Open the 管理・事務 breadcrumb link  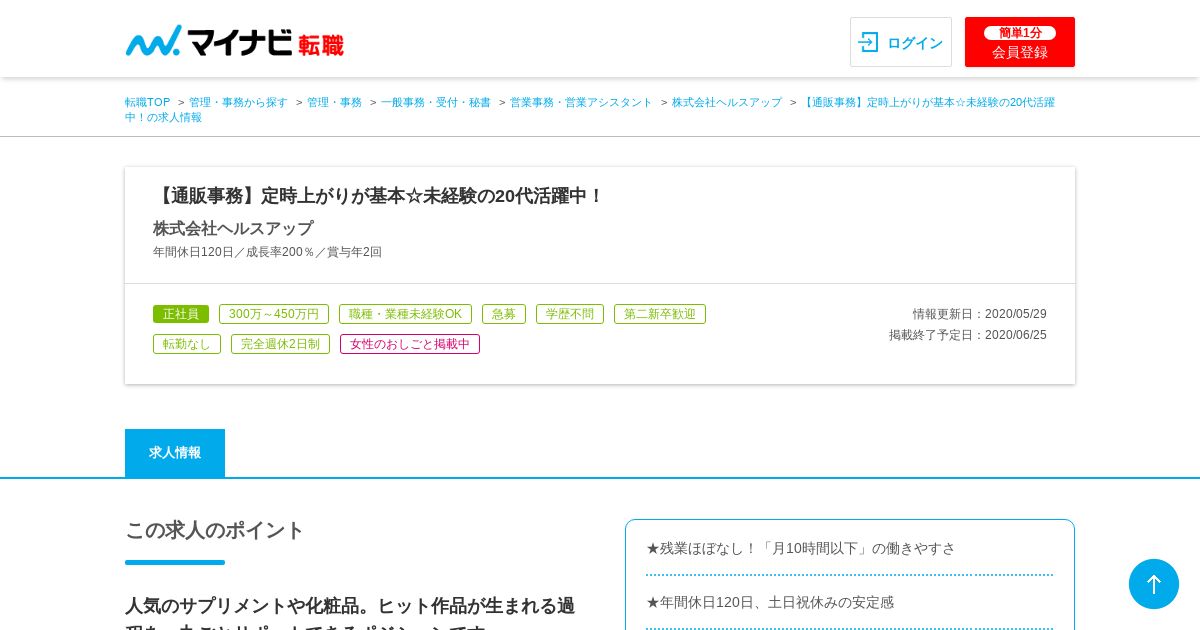[x=334, y=102]
